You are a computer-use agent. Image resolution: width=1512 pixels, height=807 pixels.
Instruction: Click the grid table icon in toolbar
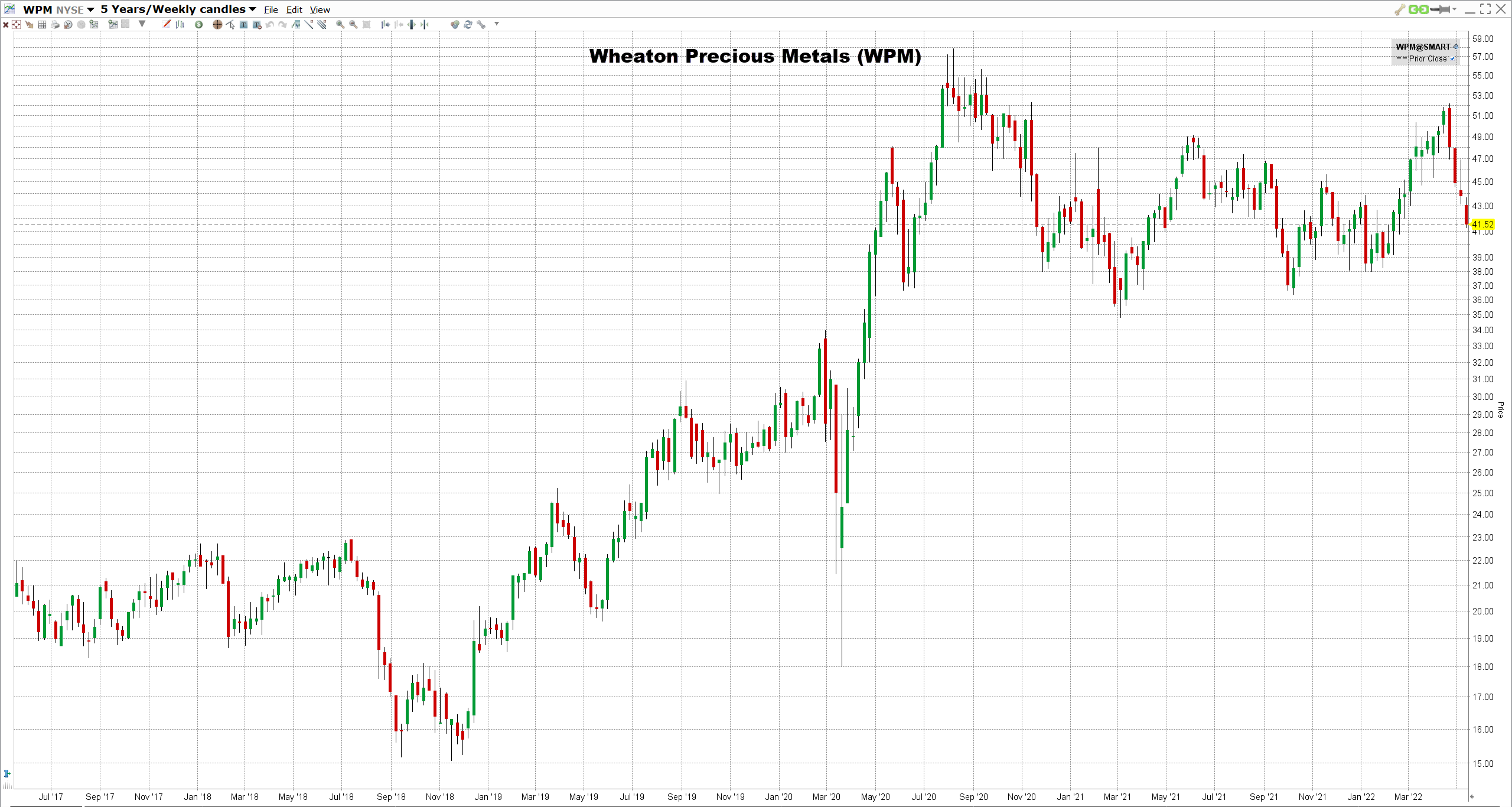[x=42, y=24]
